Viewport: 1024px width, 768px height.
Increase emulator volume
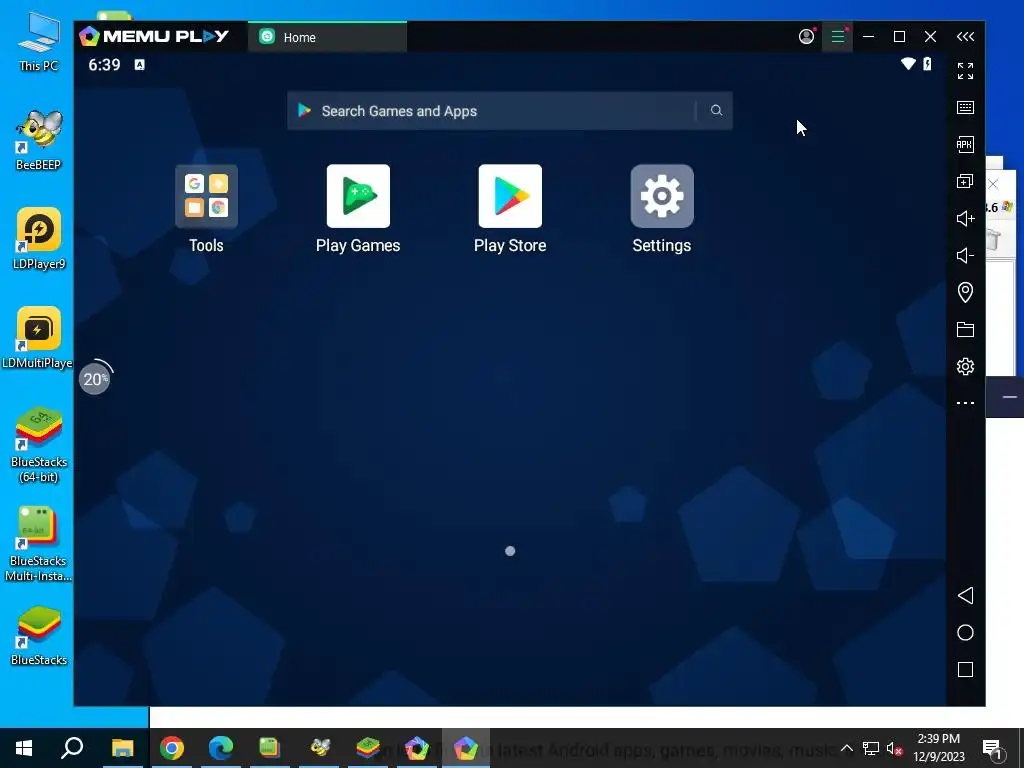pyautogui.click(x=965, y=218)
